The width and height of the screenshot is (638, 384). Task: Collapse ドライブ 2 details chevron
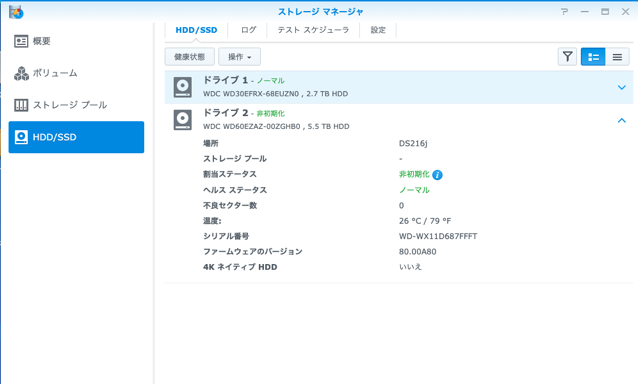tap(621, 120)
